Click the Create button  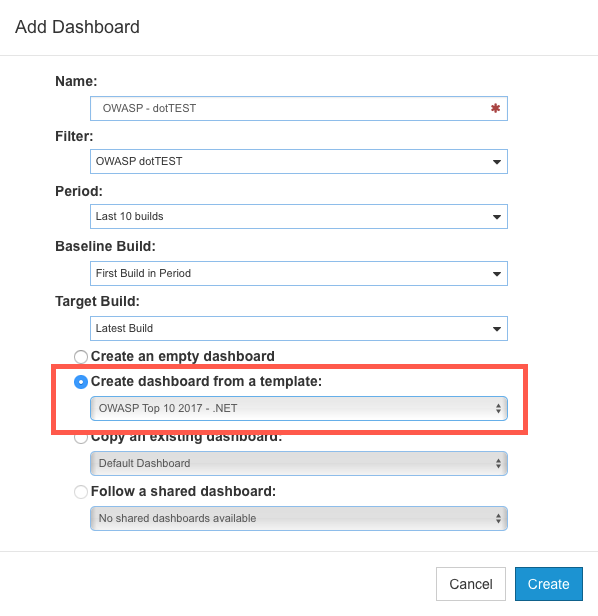tap(548, 584)
